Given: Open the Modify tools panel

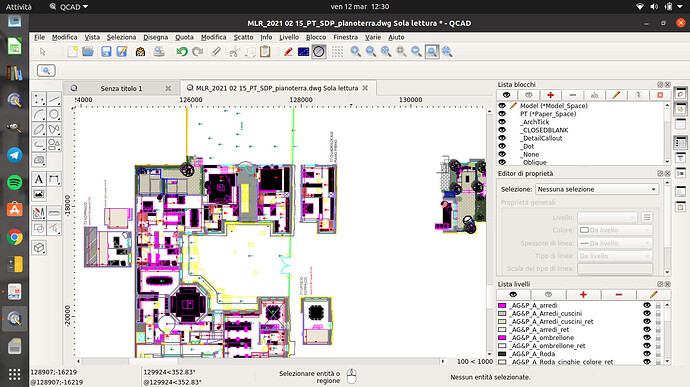Looking at the screenshot, I should pos(39,214).
